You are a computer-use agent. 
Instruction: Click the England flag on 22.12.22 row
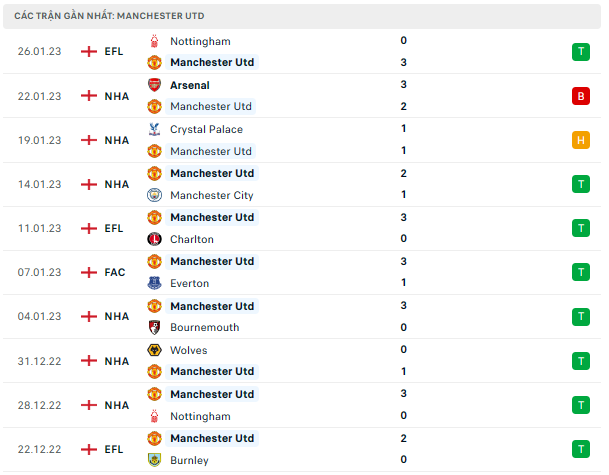89,449
